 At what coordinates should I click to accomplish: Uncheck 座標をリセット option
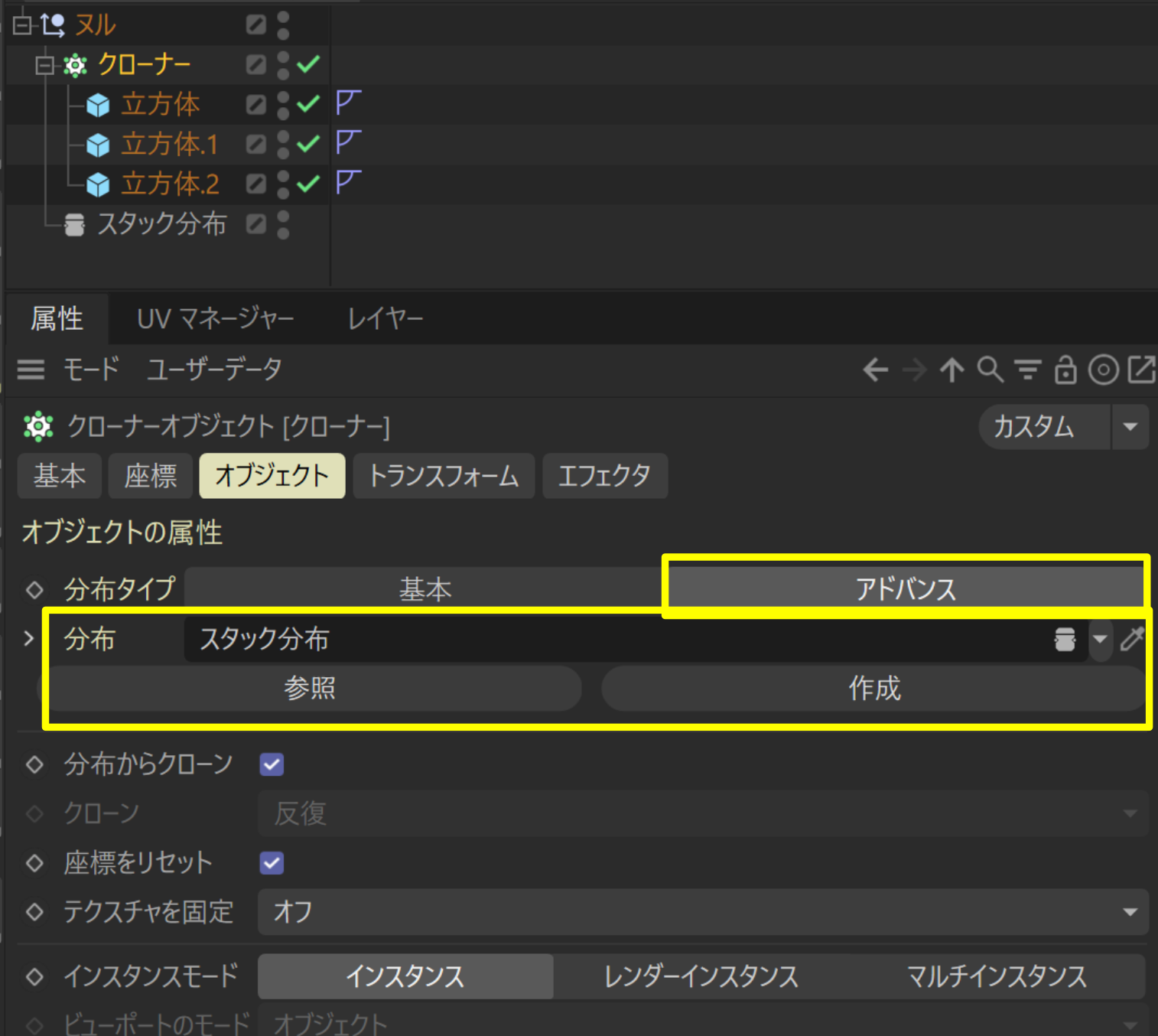click(x=272, y=863)
